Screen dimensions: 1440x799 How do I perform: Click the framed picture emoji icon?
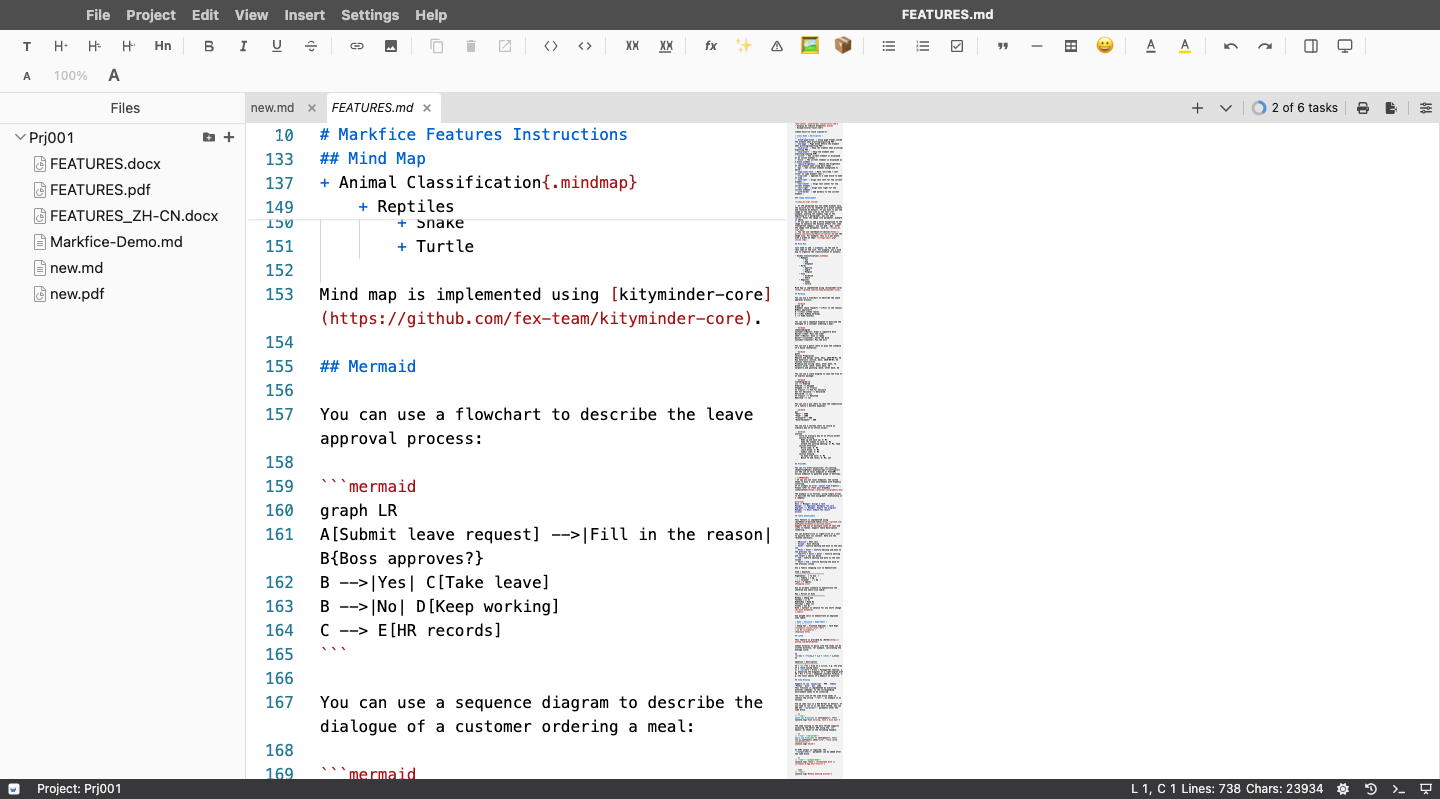pyautogui.click(x=810, y=46)
